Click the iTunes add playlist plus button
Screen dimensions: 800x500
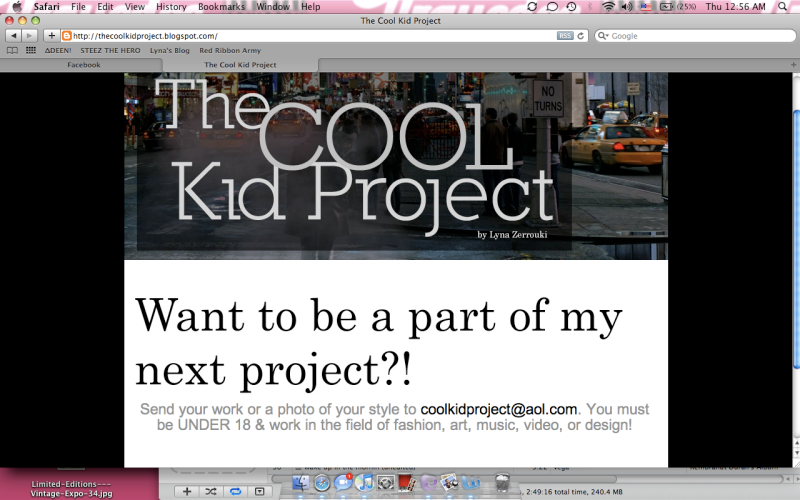coord(187,491)
